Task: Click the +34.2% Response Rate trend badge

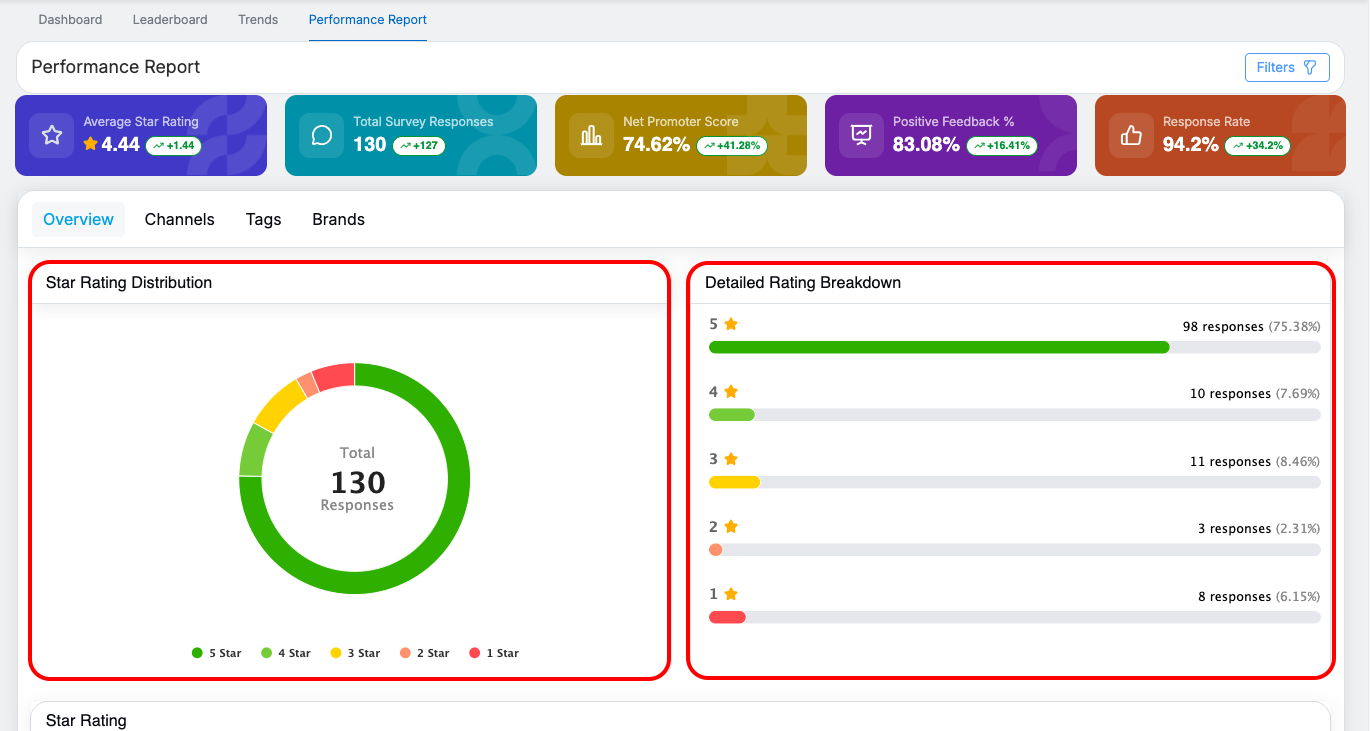Action: pyautogui.click(x=1257, y=146)
